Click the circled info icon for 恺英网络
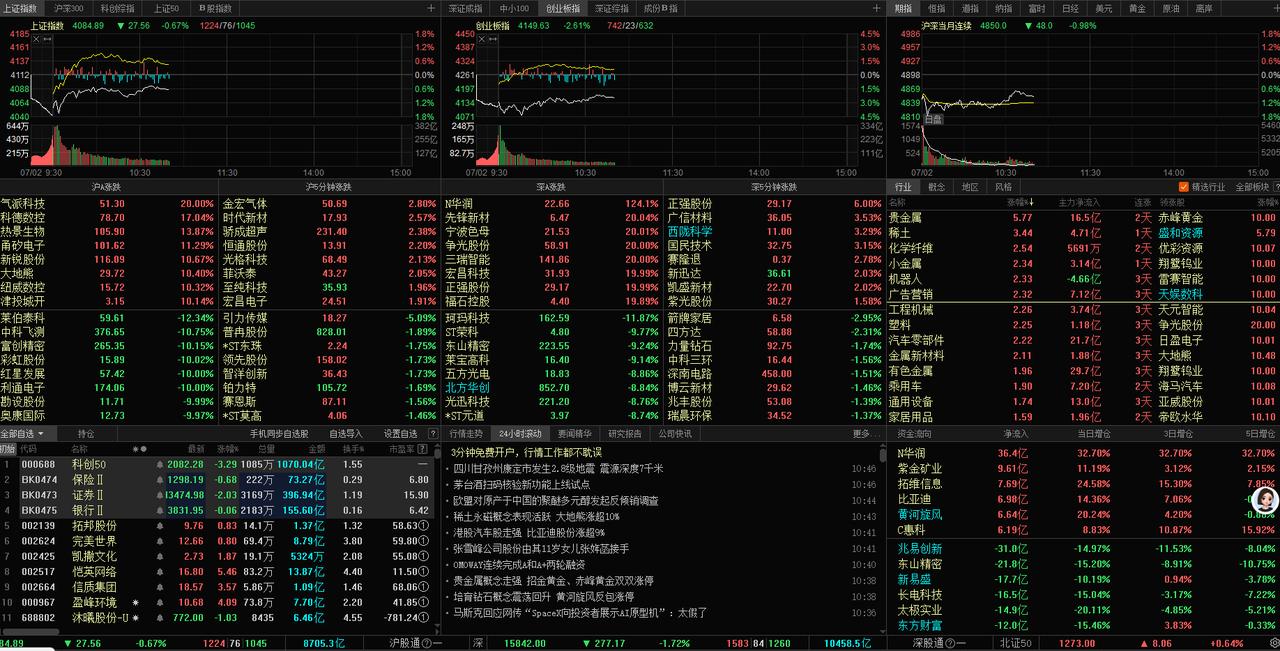This screenshot has height=651, width=1280. click(x=424, y=572)
